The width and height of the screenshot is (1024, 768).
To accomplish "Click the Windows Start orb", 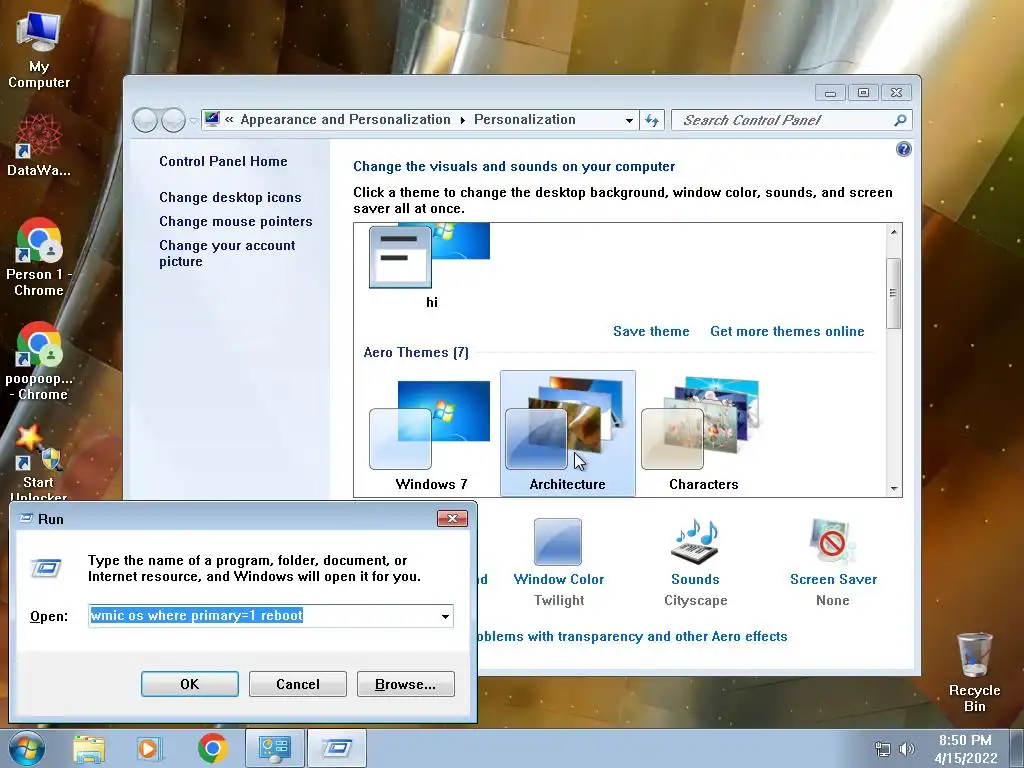I will tap(27, 748).
